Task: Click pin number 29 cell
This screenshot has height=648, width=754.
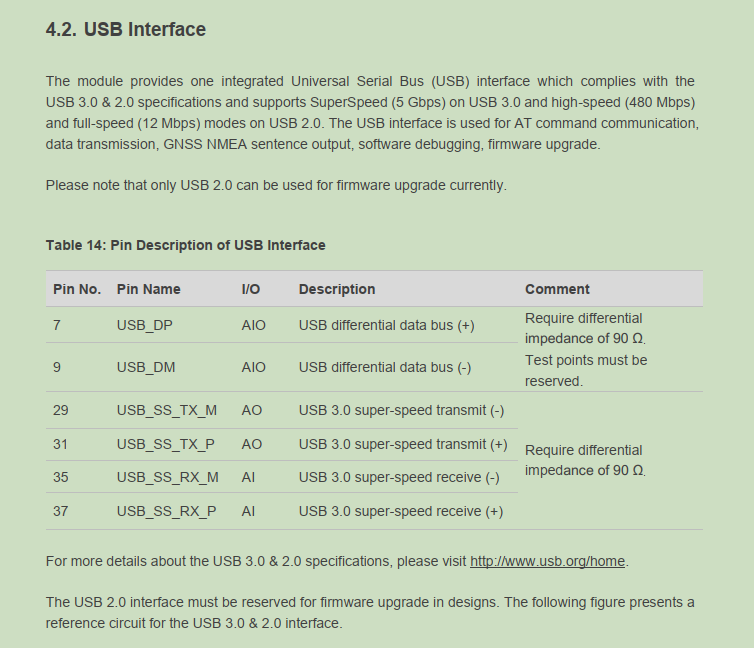Action: coord(61,411)
